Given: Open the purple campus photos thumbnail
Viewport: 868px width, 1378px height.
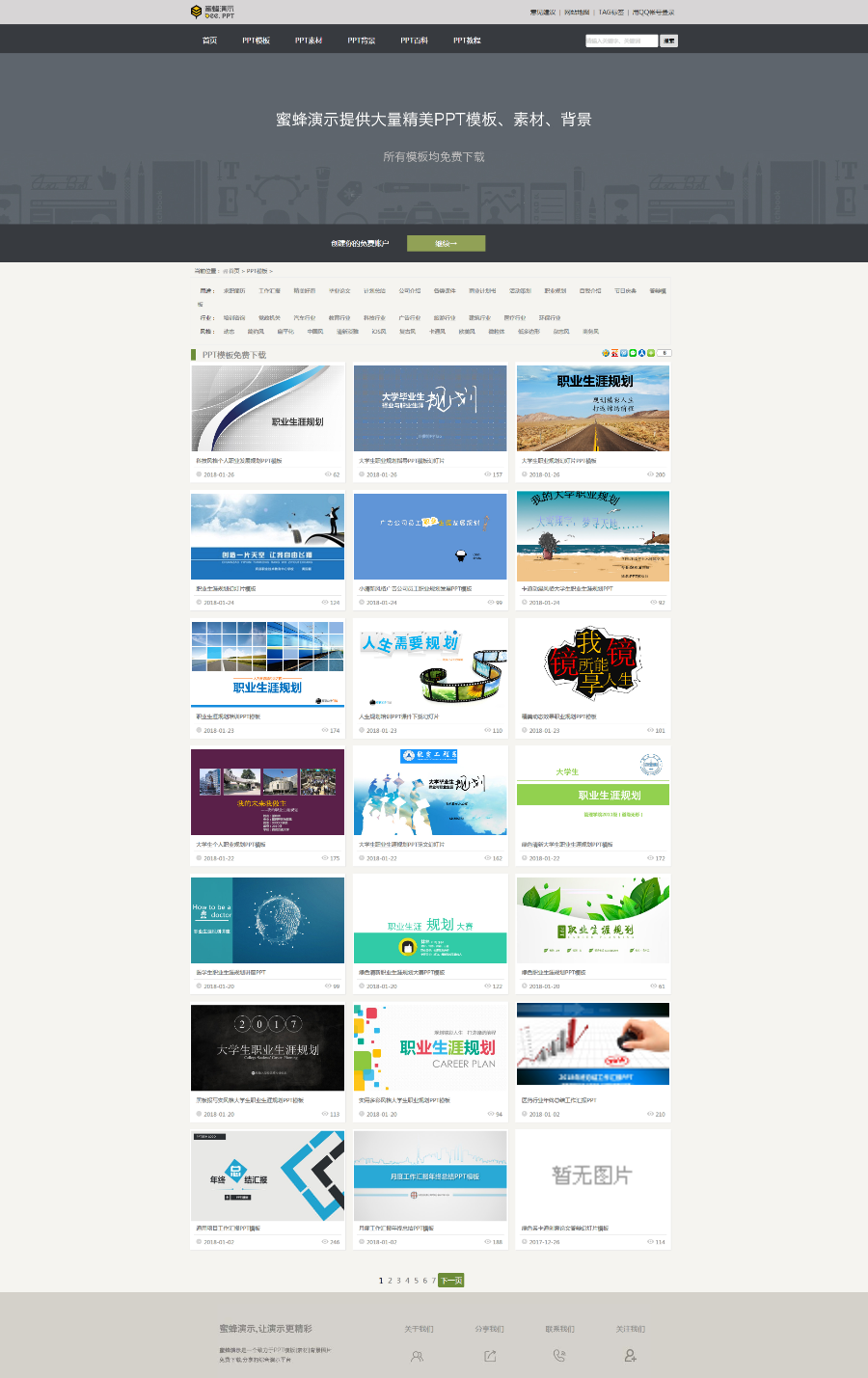Looking at the screenshot, I should point(268,792).
